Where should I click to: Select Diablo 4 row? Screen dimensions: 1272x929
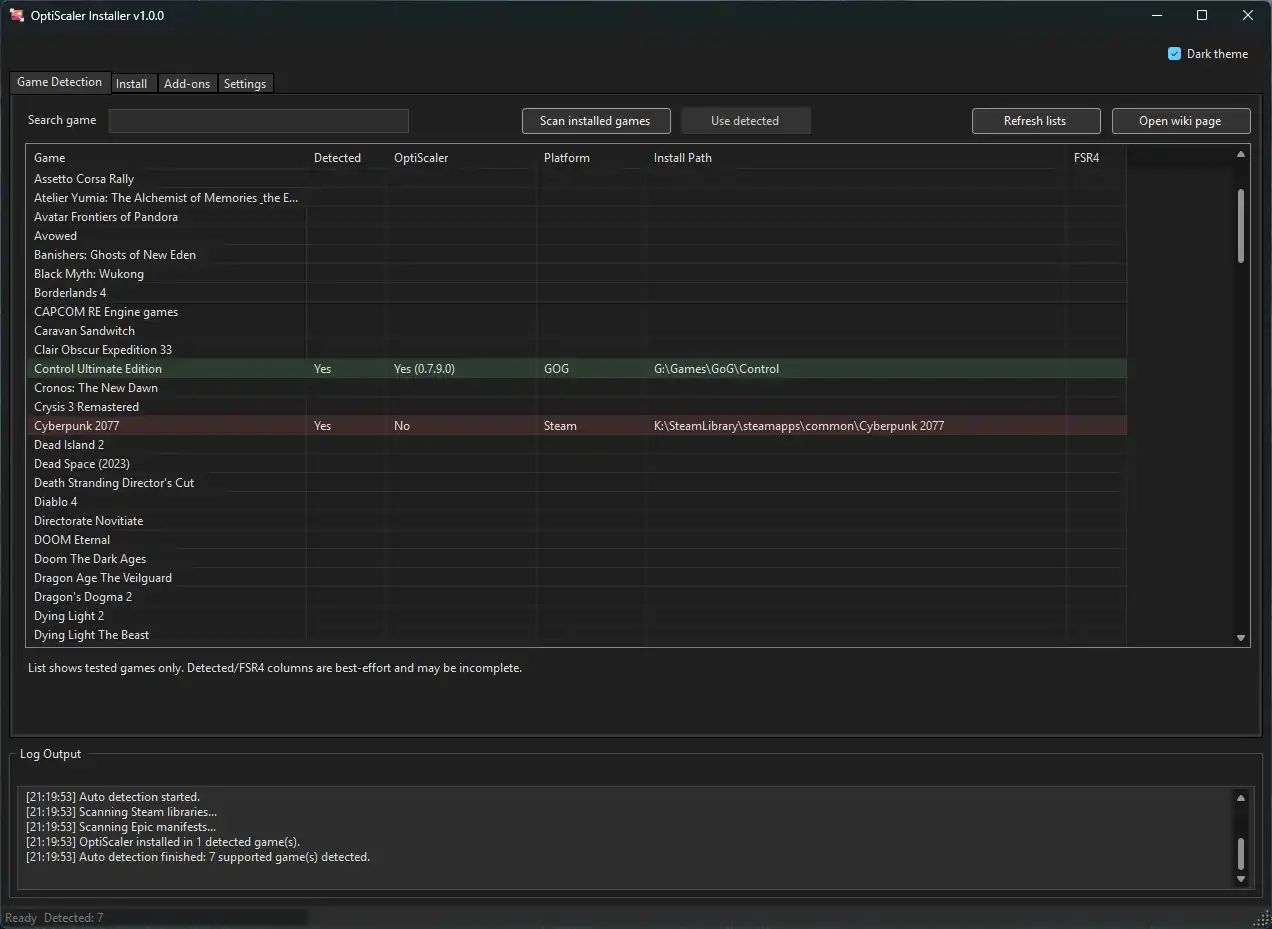[576, 502]
